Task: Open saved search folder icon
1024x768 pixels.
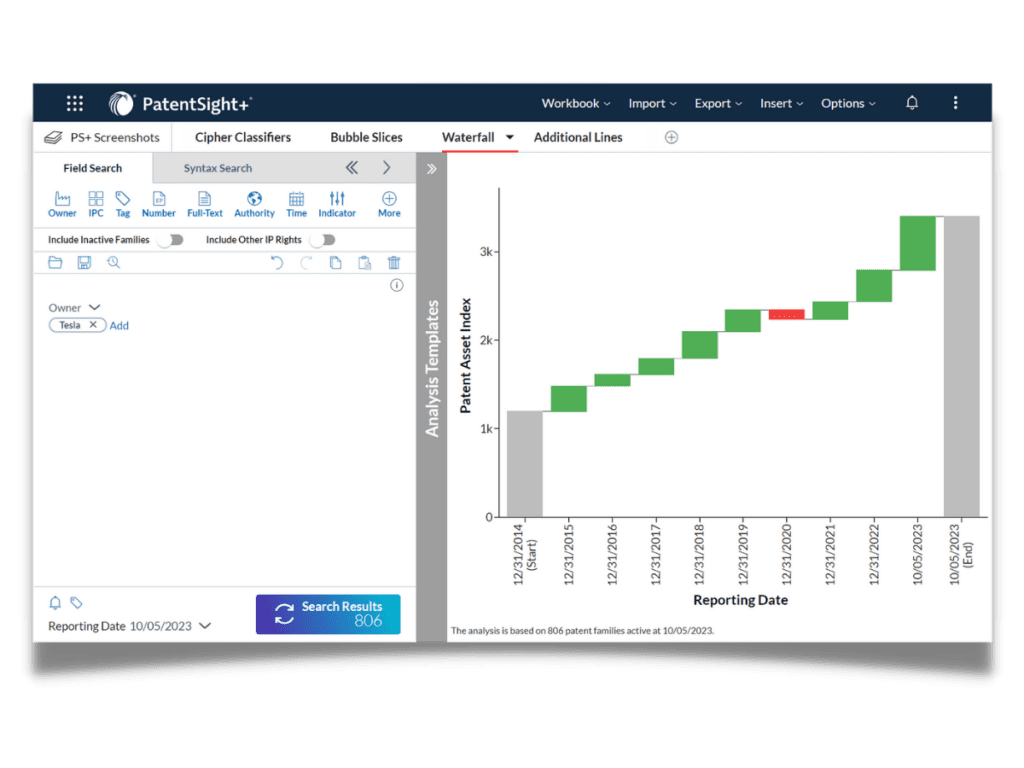Action: tap(56, 263)
